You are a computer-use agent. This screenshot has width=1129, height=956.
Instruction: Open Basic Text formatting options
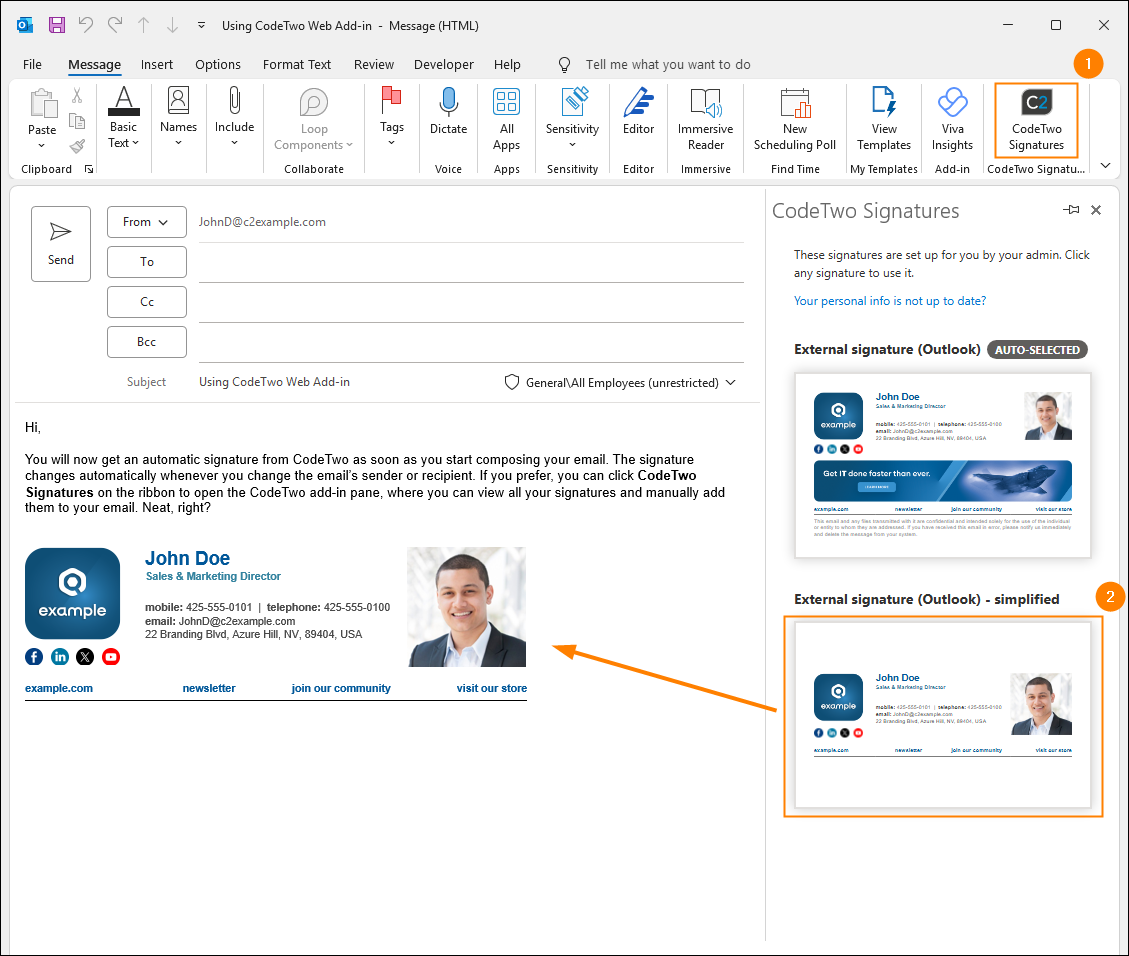tap(123, 117)
